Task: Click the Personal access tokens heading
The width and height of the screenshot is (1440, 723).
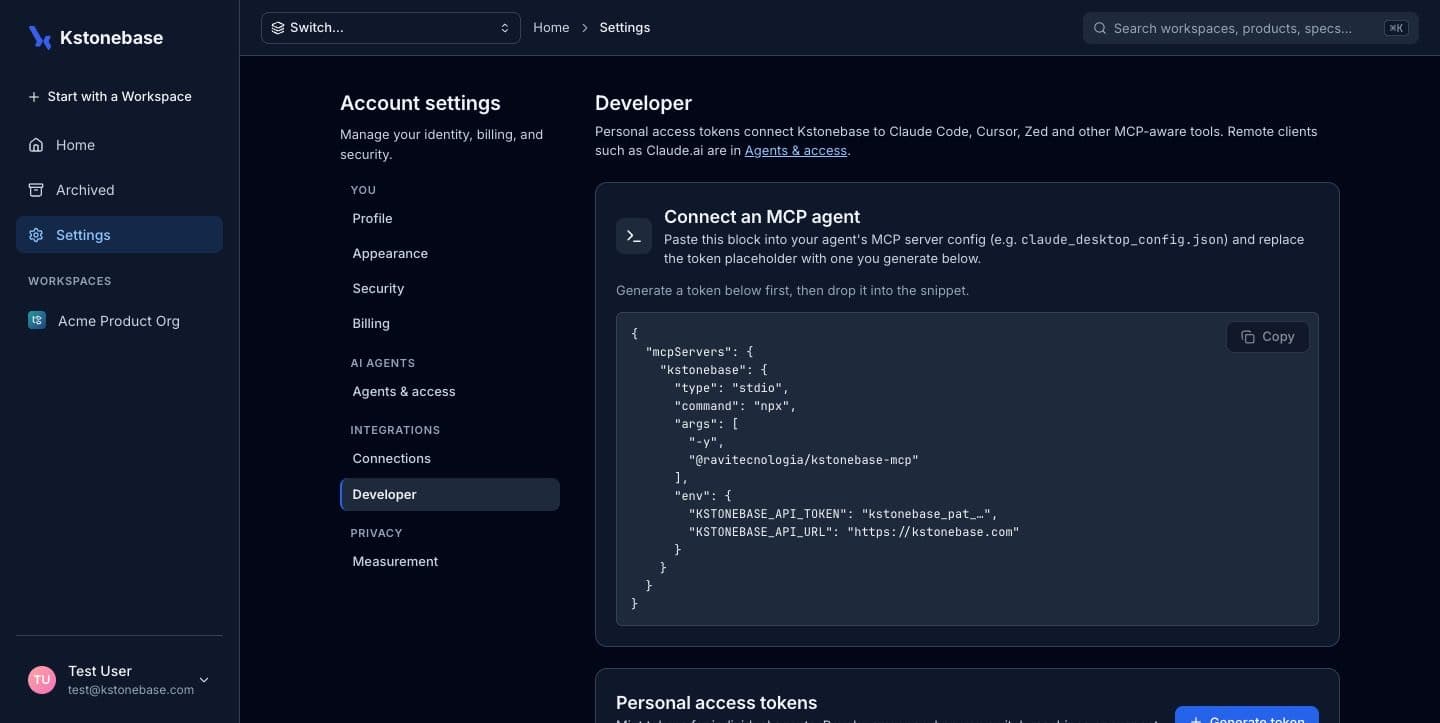Action: click(716, 703)
